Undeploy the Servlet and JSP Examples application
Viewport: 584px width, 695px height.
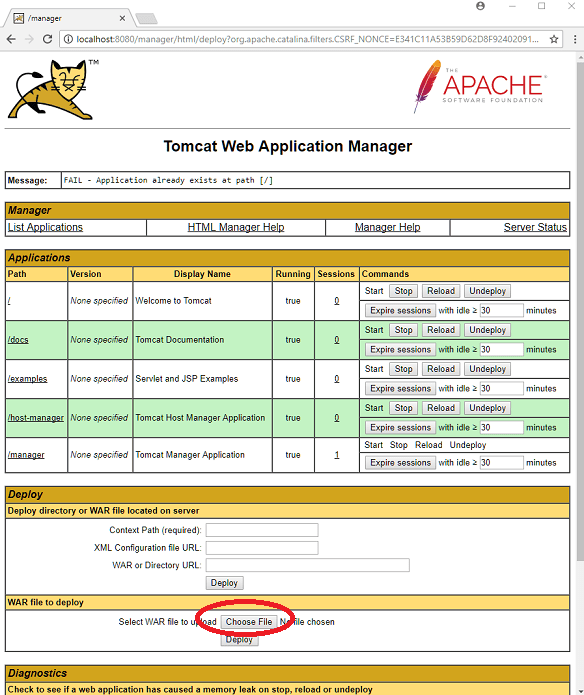(487, 369)
